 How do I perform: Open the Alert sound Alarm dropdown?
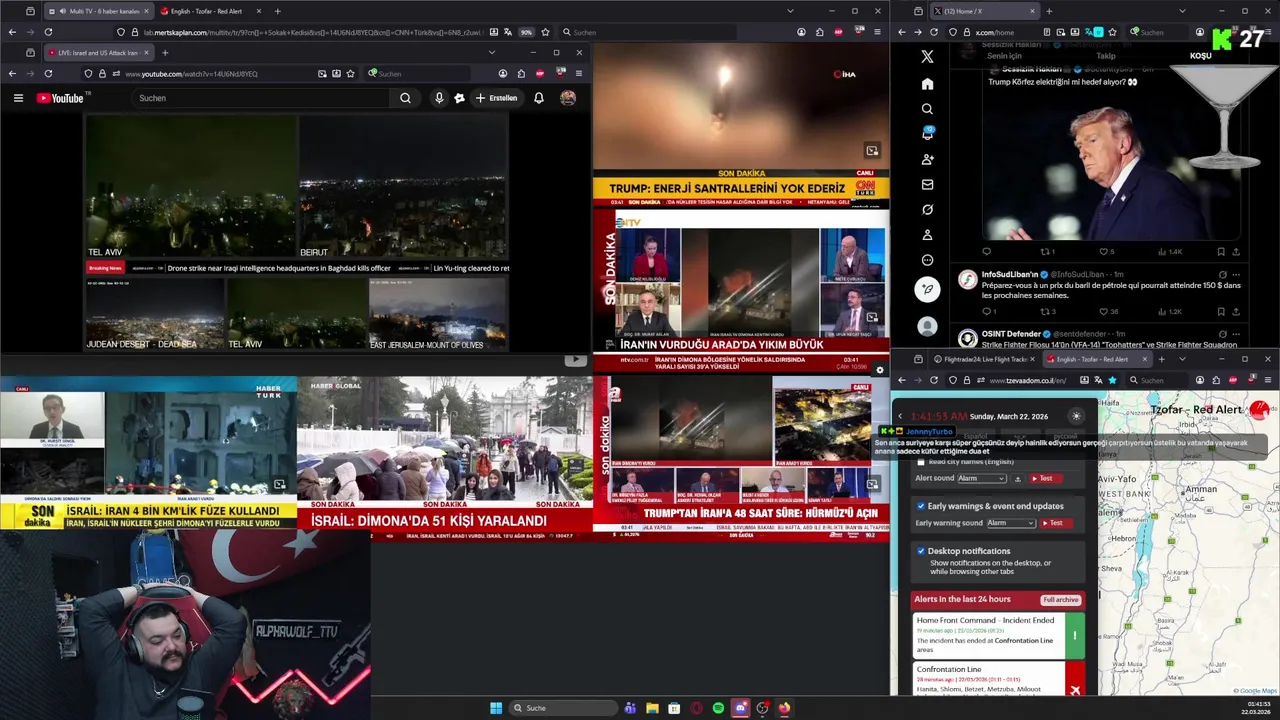[981, 479]
